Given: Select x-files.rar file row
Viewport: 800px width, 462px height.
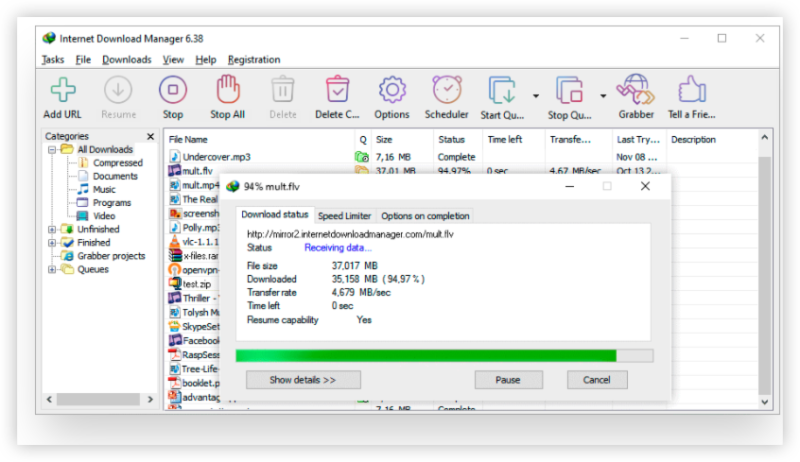Looking at the screenshot, I should 201,256.
